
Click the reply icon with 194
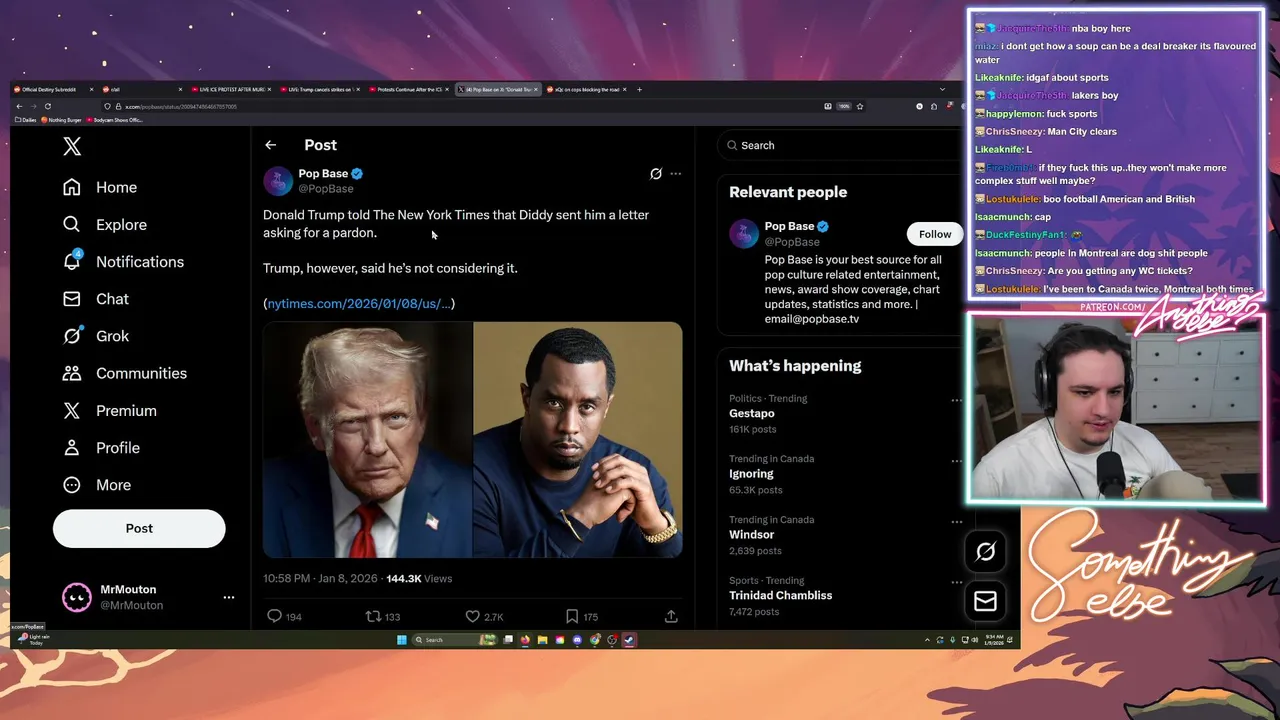point(274,616)
